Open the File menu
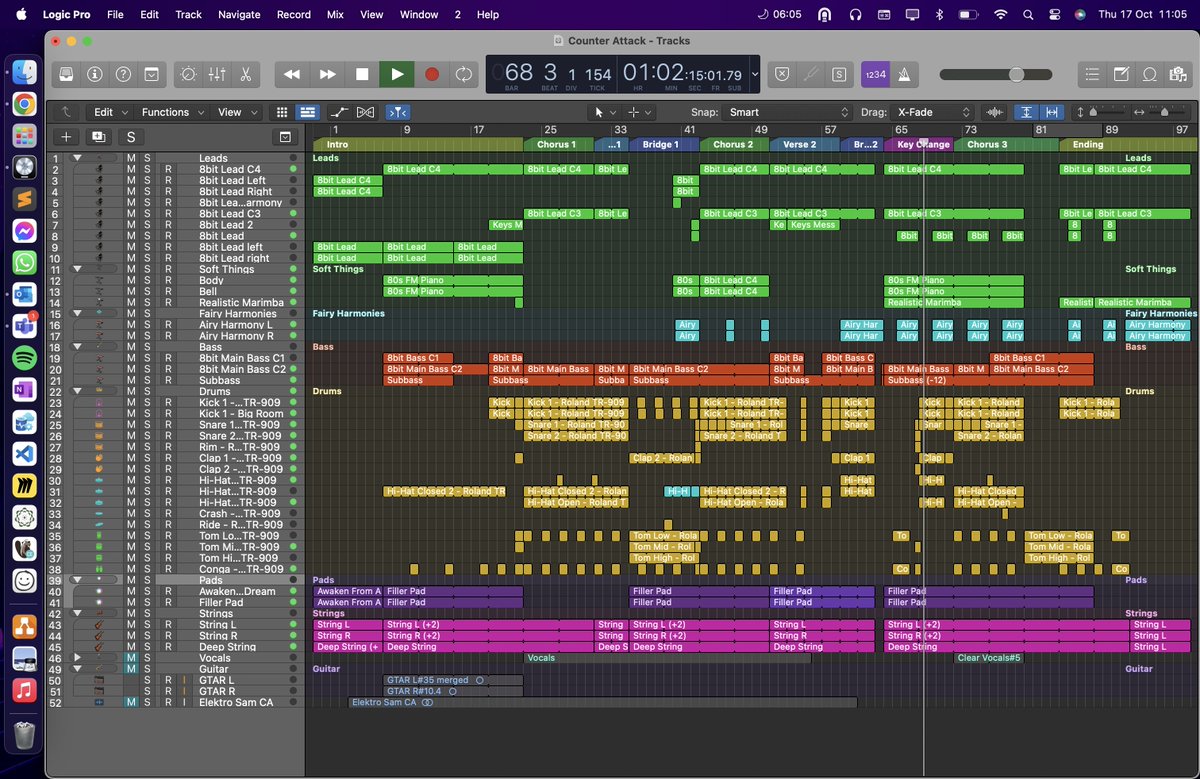1200x779 pixels. 115,15
